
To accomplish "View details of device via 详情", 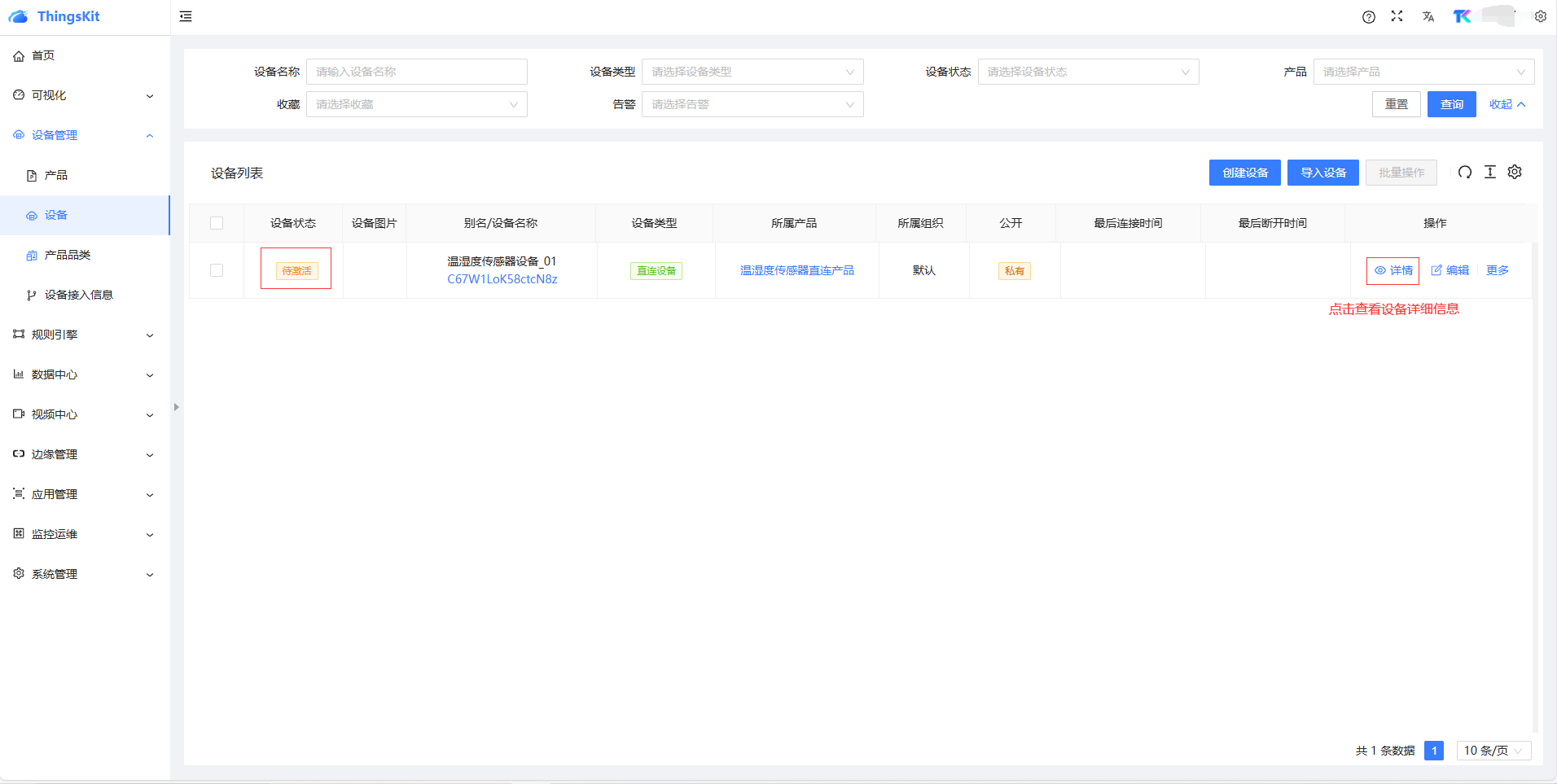I will pos(1393,270).
